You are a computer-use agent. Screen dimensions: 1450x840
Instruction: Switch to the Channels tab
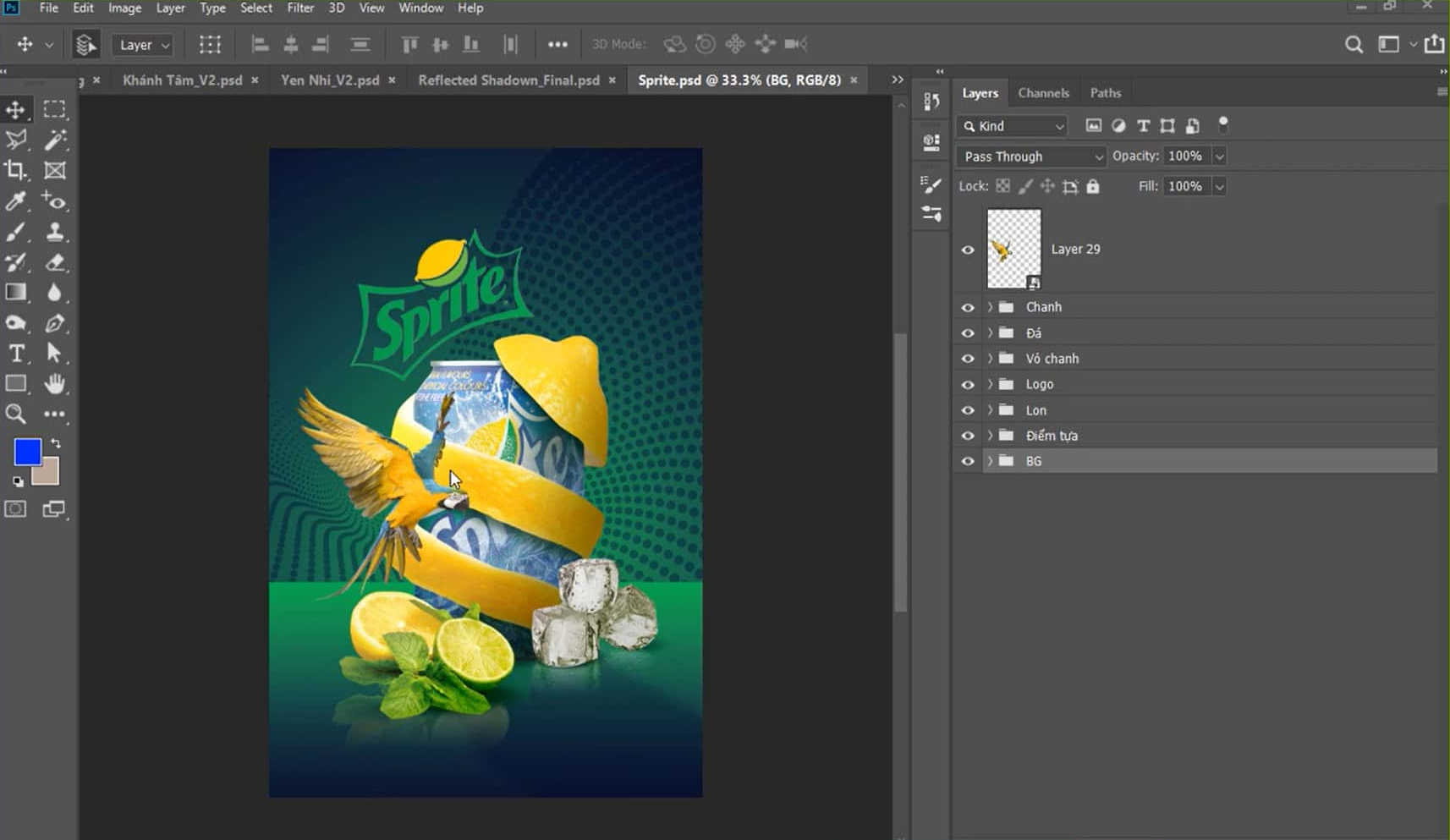(x=1043, y=93)
